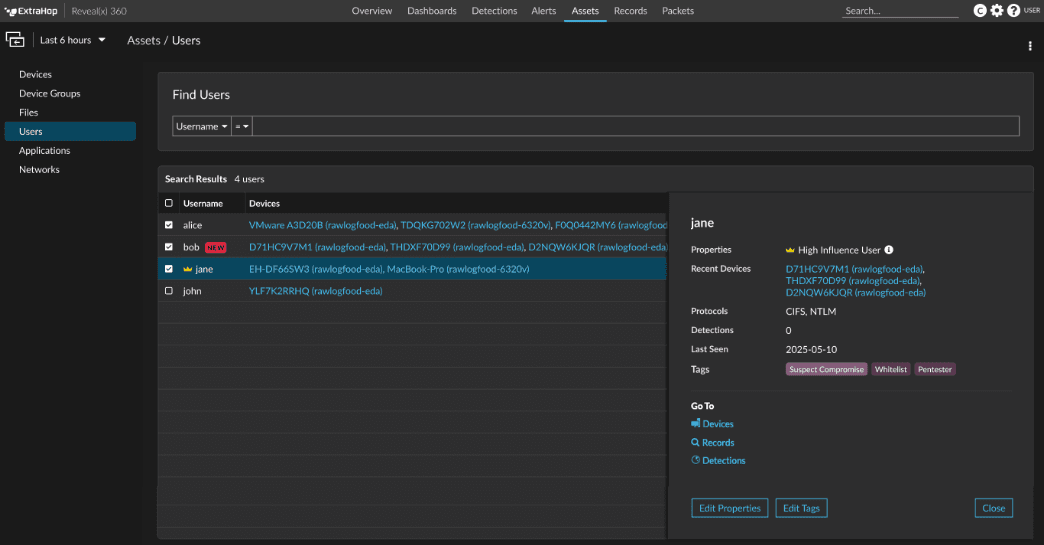Image resolution: width=1044 pixels, height=545 pixels.
Task: Open john's YLF7K2RRHQ device link
Action: pyautogui.click(x=316, y=291)
